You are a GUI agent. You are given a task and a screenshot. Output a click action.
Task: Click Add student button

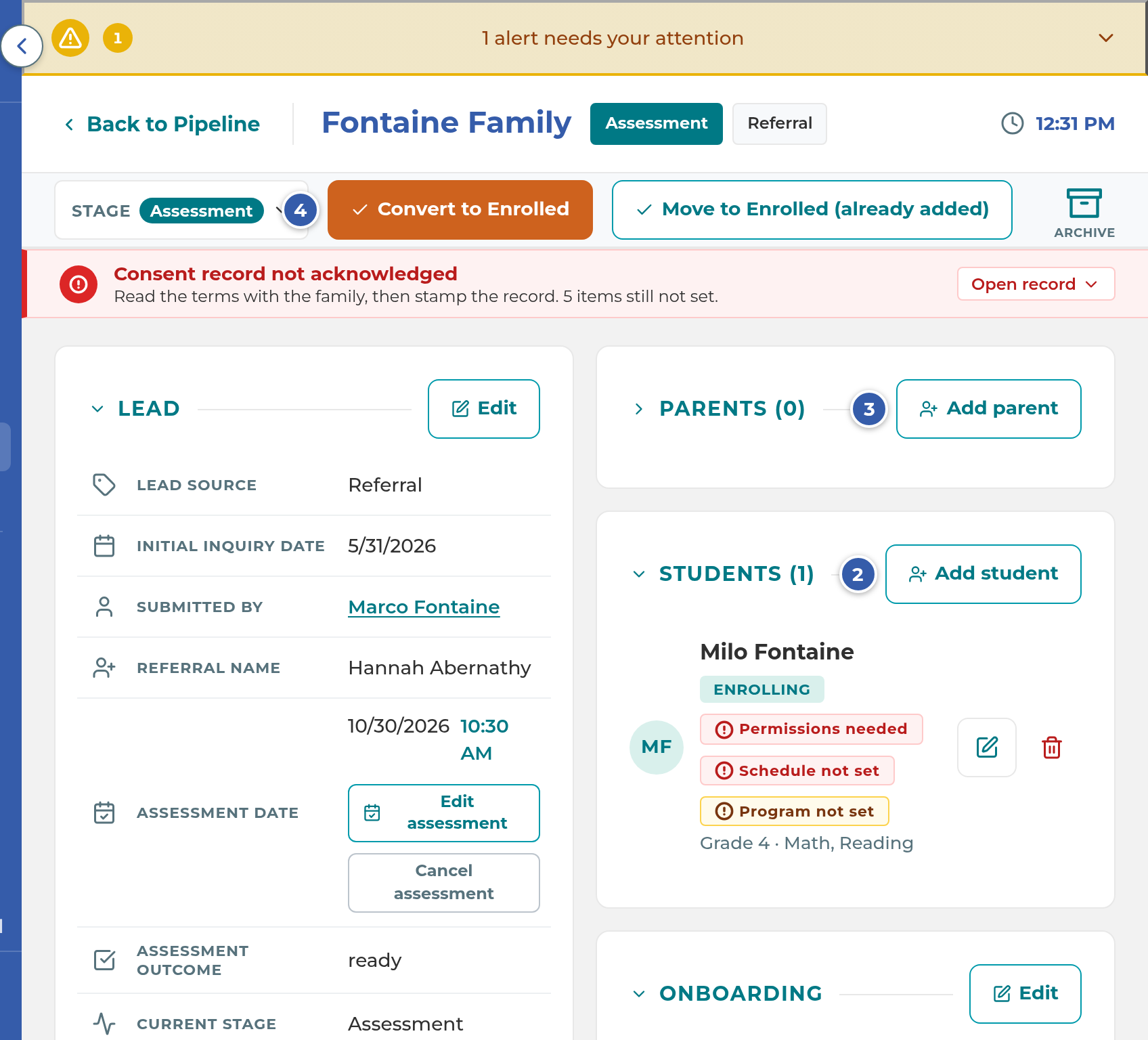pyautogui.click(x=983, y=574)
